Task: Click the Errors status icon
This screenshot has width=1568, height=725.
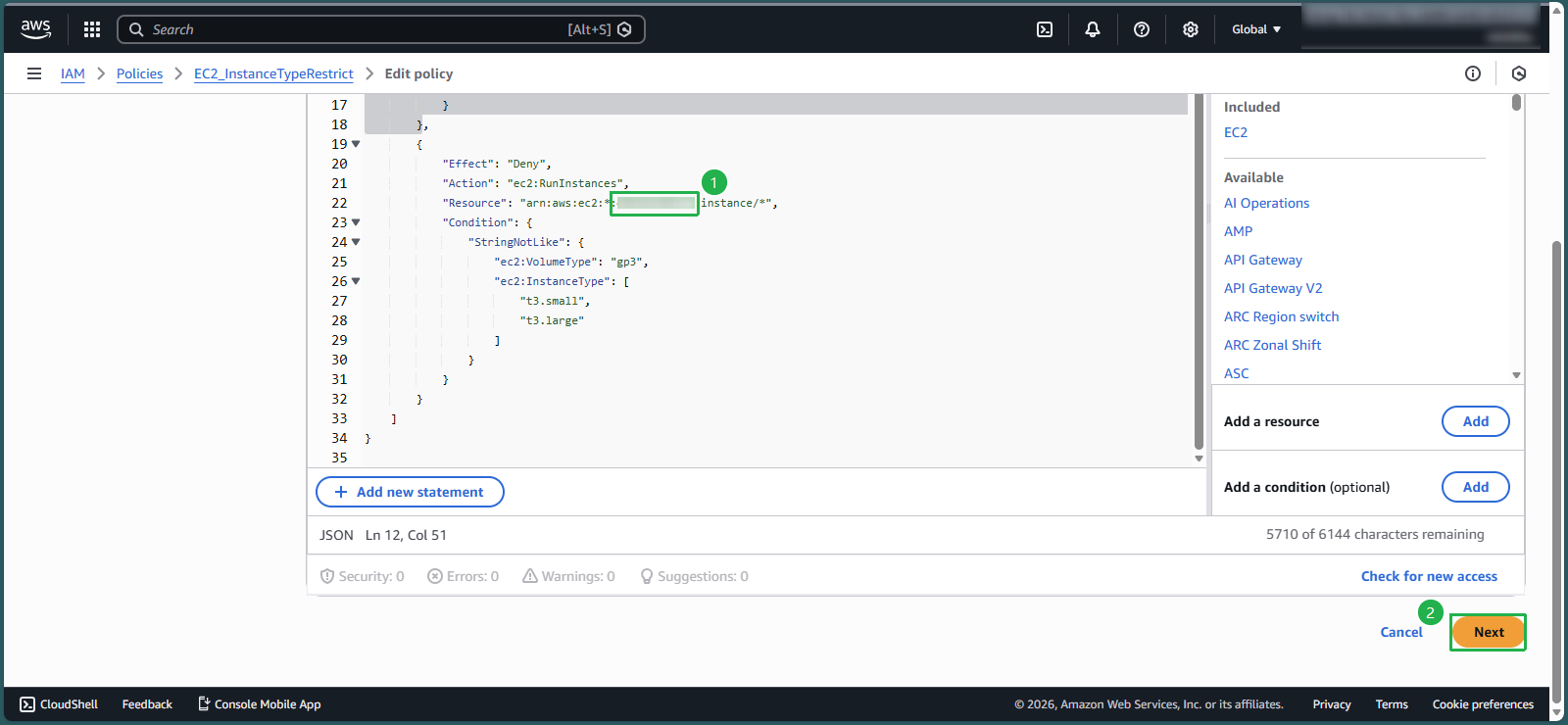Action: pyautogui.click(x=435, y=576)
